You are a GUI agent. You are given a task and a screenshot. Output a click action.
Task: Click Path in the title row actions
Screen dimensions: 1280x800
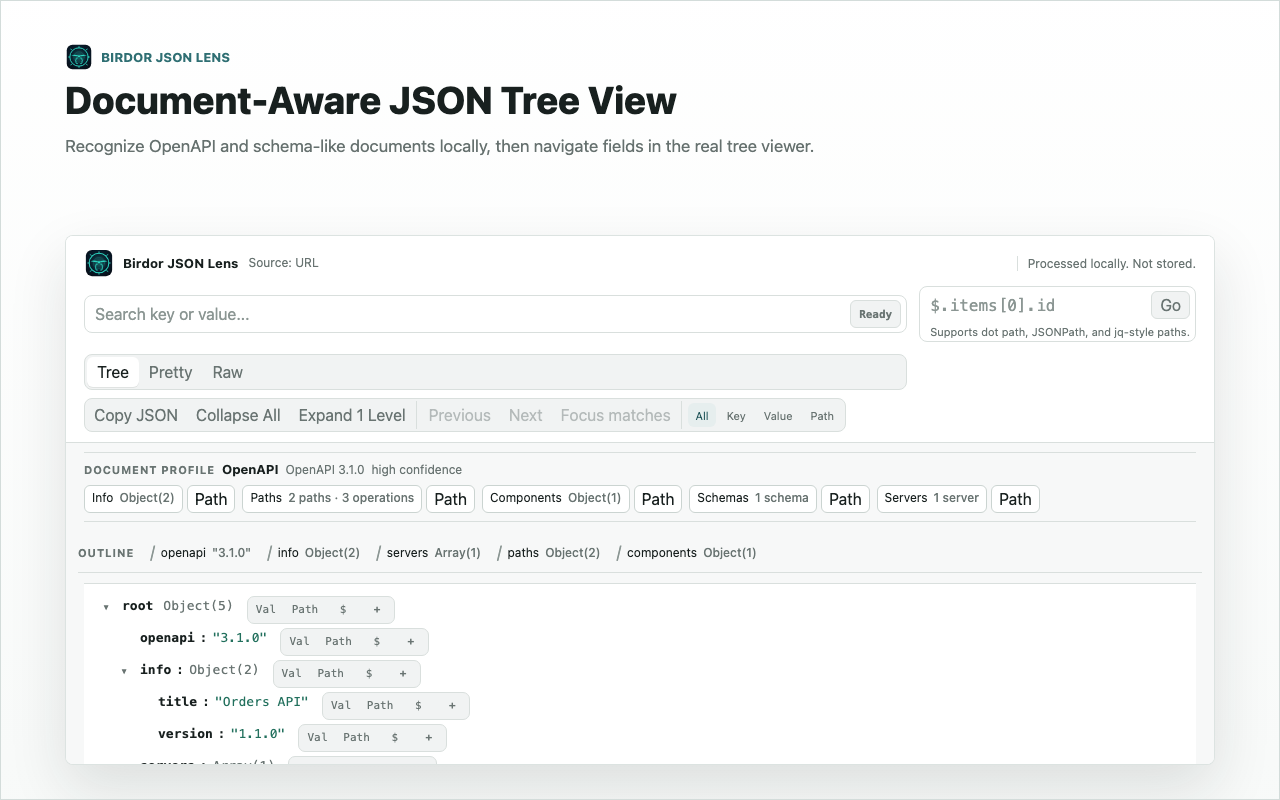click(x=380, y=705)
